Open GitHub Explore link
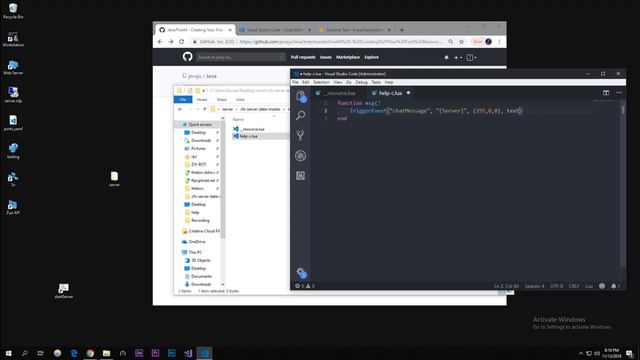 coord(371,57)
